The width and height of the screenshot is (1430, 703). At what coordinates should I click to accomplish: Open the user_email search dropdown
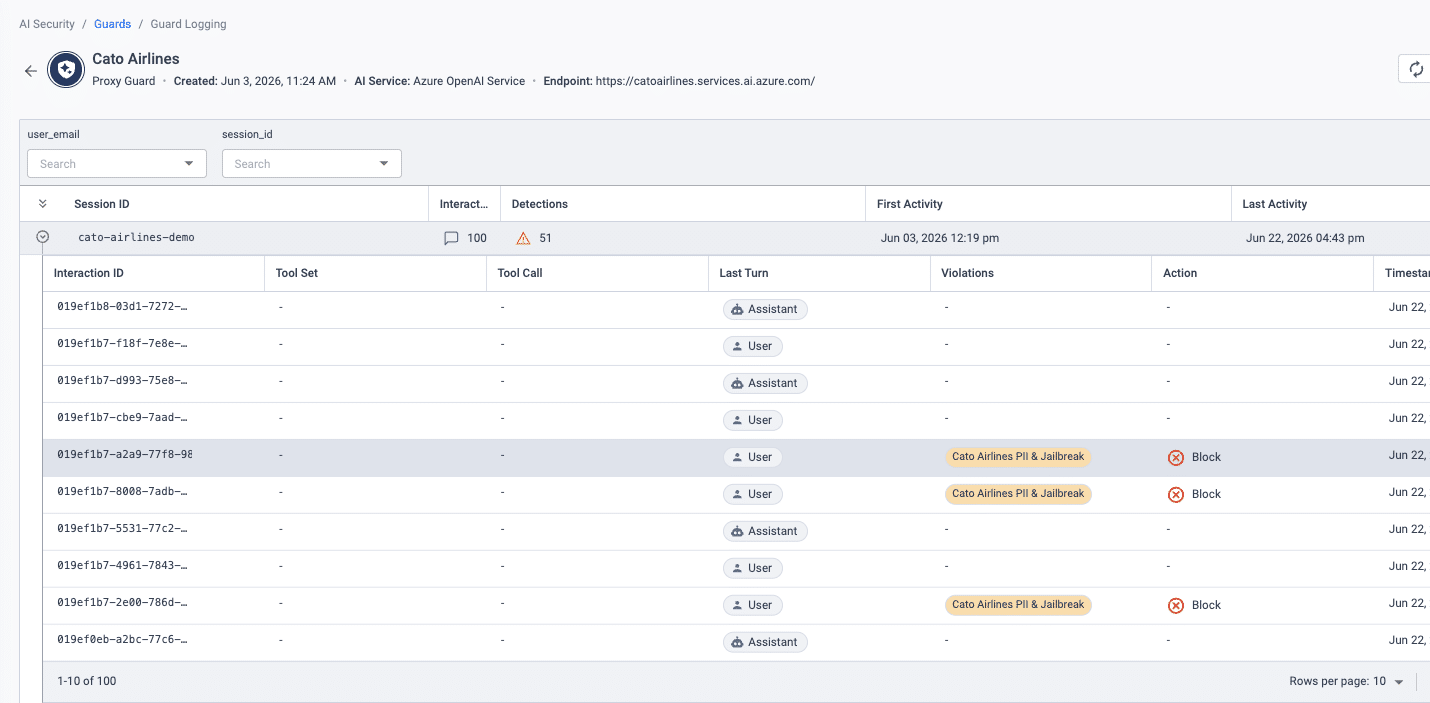click(117, 164)
